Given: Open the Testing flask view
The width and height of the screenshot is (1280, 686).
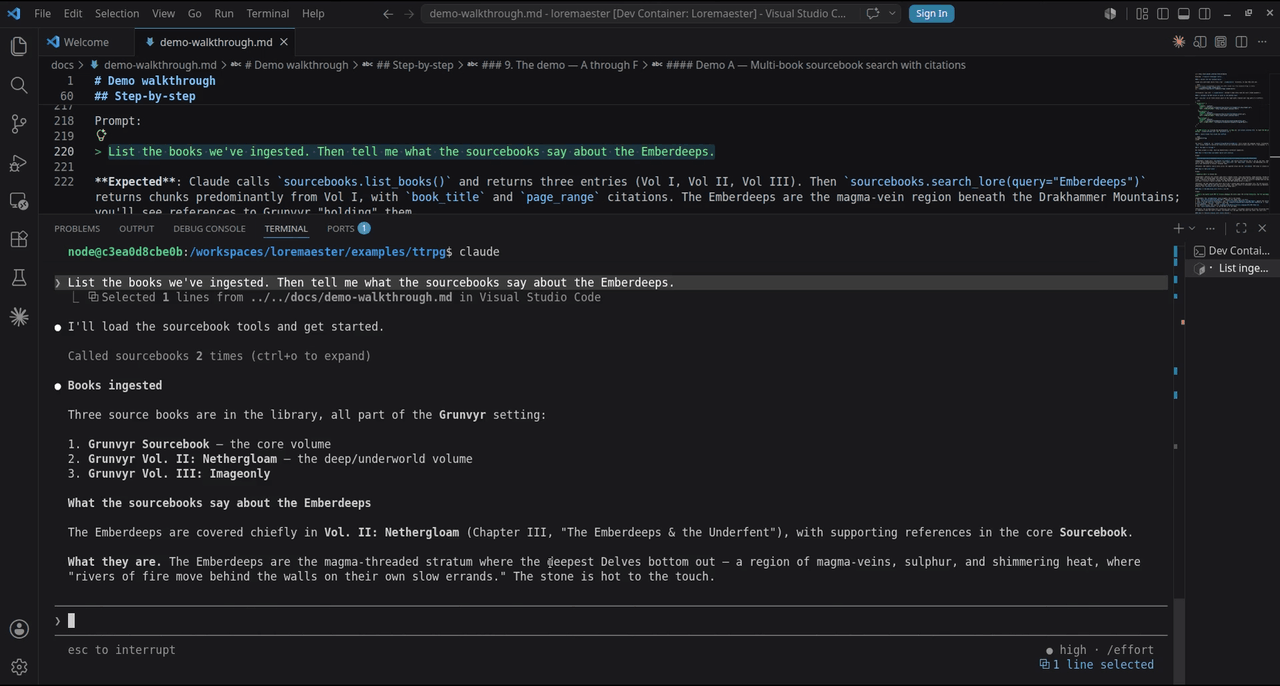Looking at the screenshot, I should (x=18, y=278).
